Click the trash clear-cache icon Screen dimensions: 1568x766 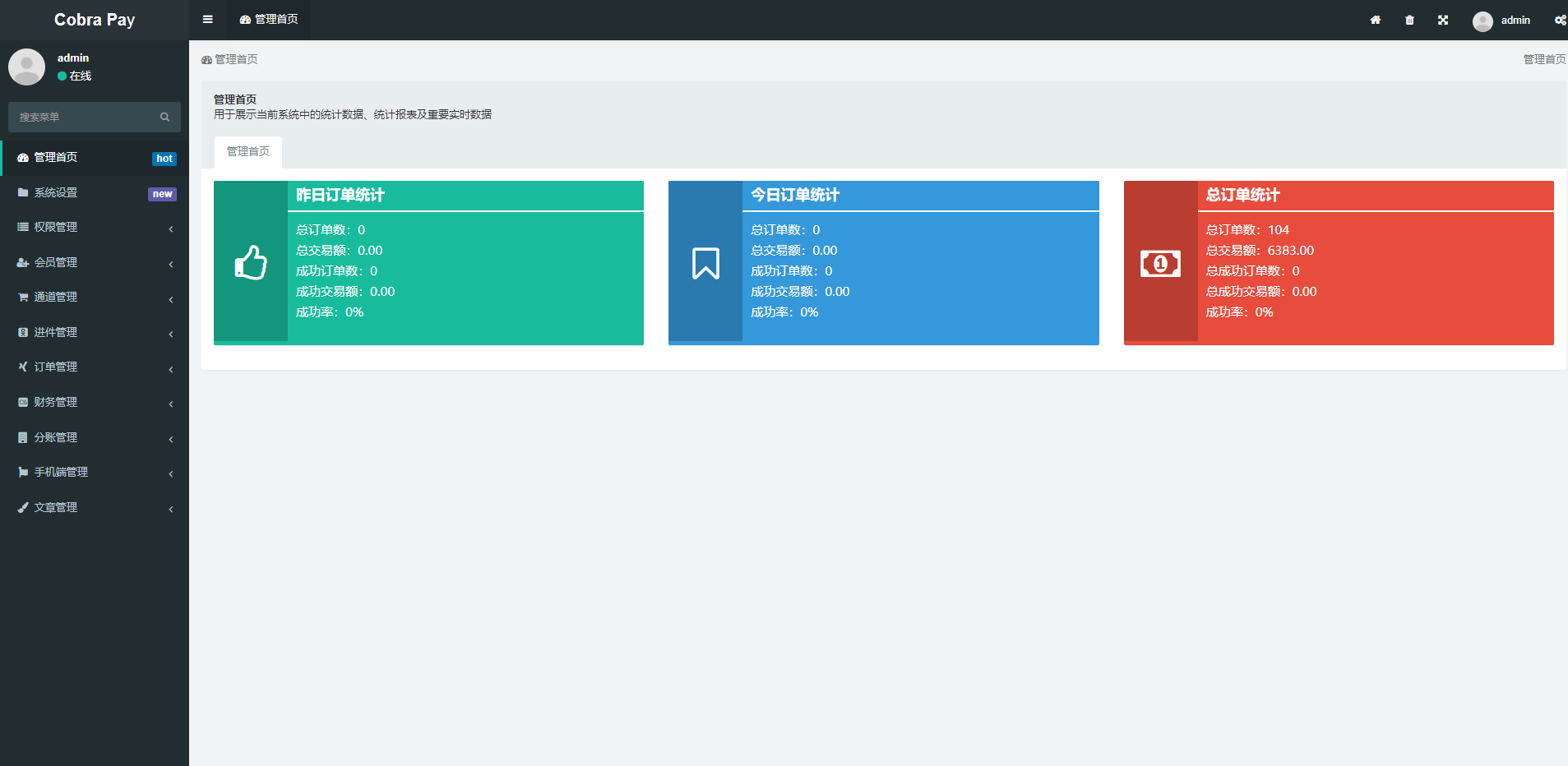pyautogui.click(x=1409, y=20)
